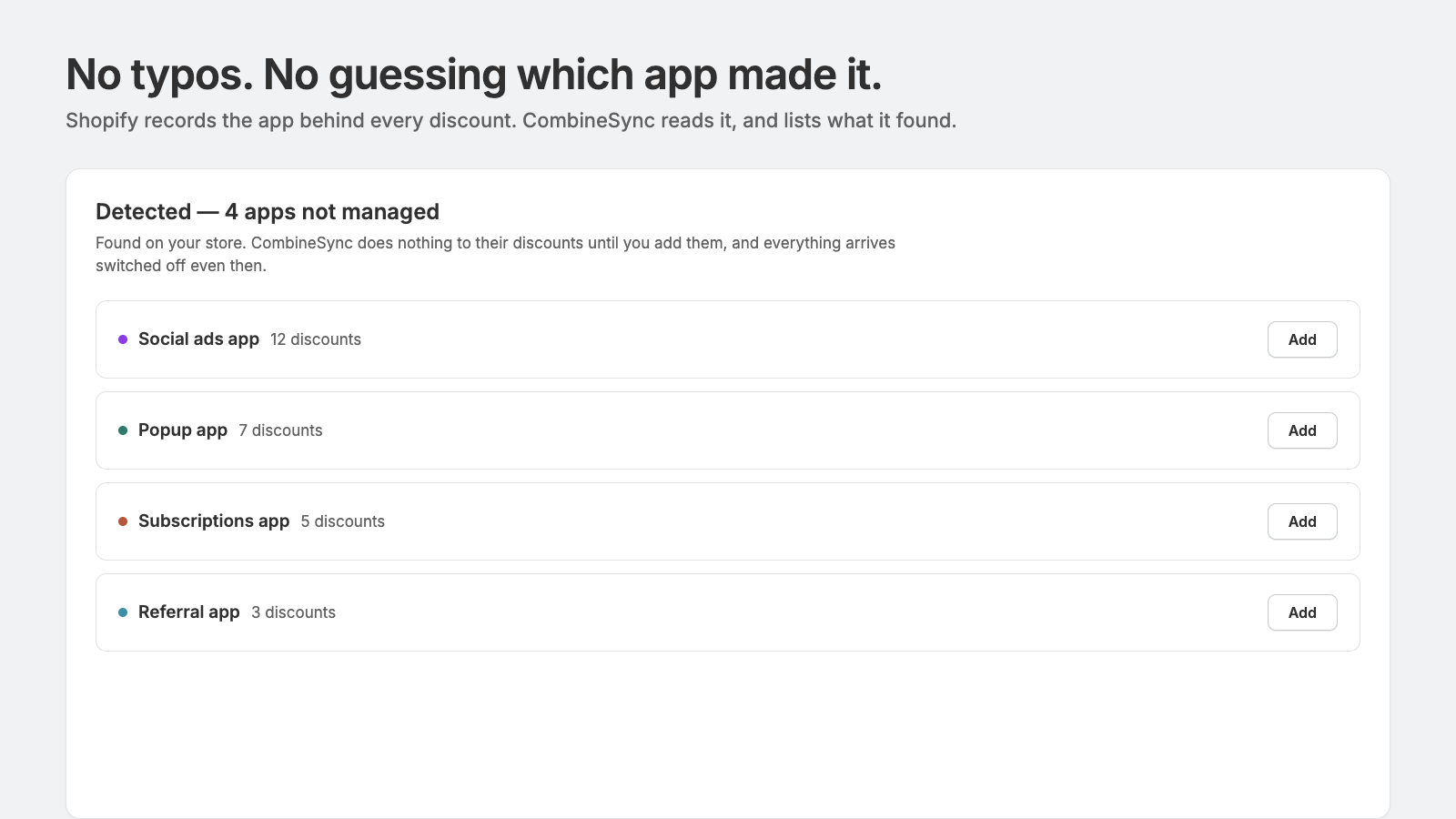Click the 5 discounts count label

point(343,521)
